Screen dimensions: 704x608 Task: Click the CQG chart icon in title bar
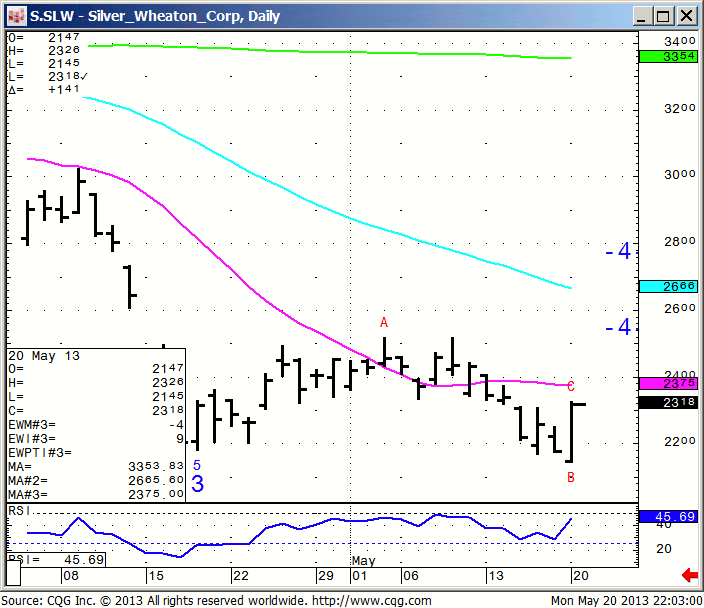pos(16,16)
